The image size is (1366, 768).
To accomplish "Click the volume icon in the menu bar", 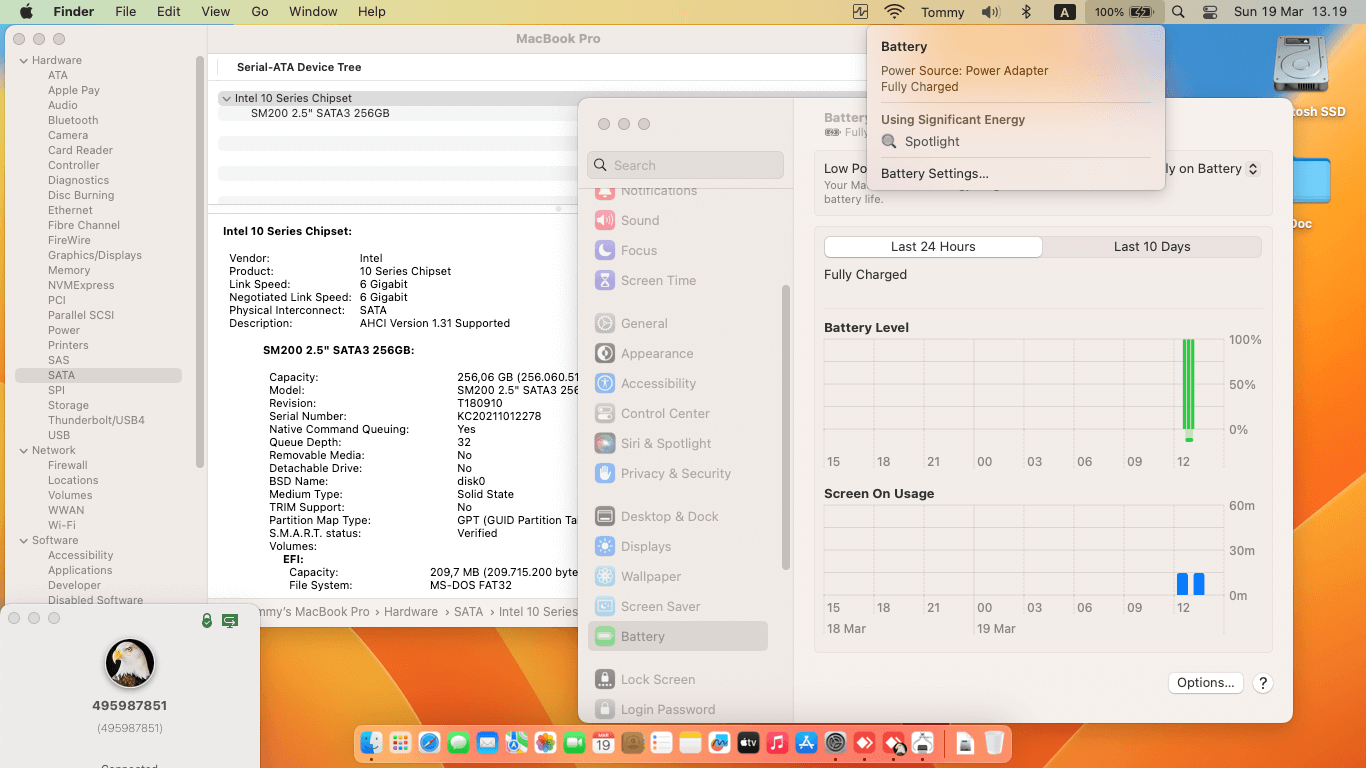I will 990,12.
